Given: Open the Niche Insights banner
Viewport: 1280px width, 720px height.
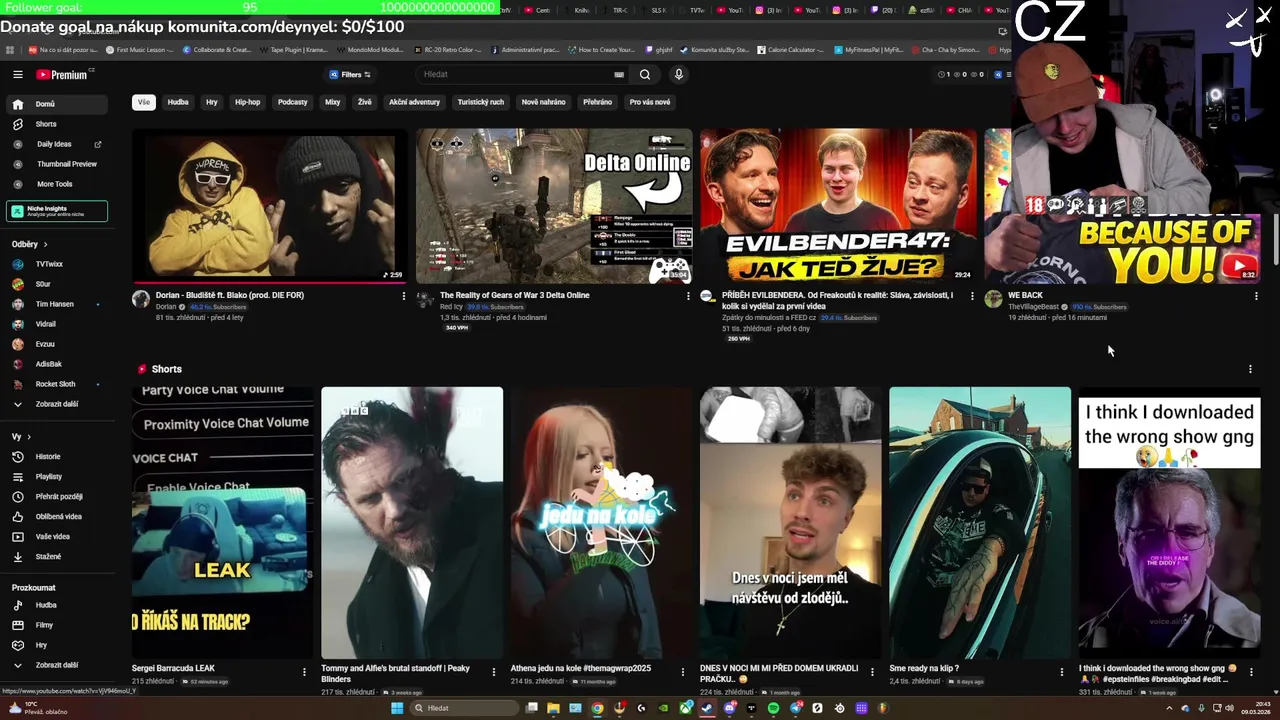Looking at the screenshot, I should point(56,211).
